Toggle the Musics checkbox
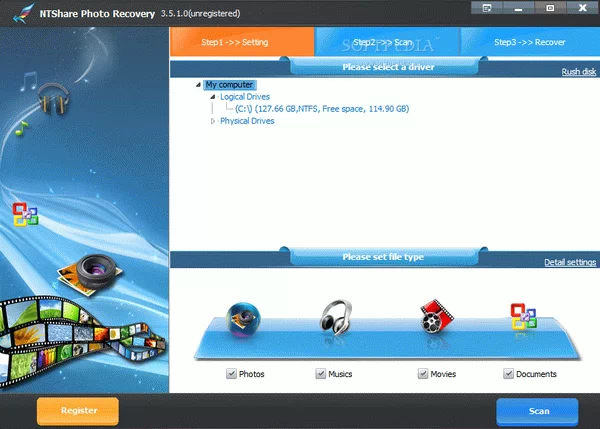The width and height of the screenshot is (600, 429). (x=320, y=374)
